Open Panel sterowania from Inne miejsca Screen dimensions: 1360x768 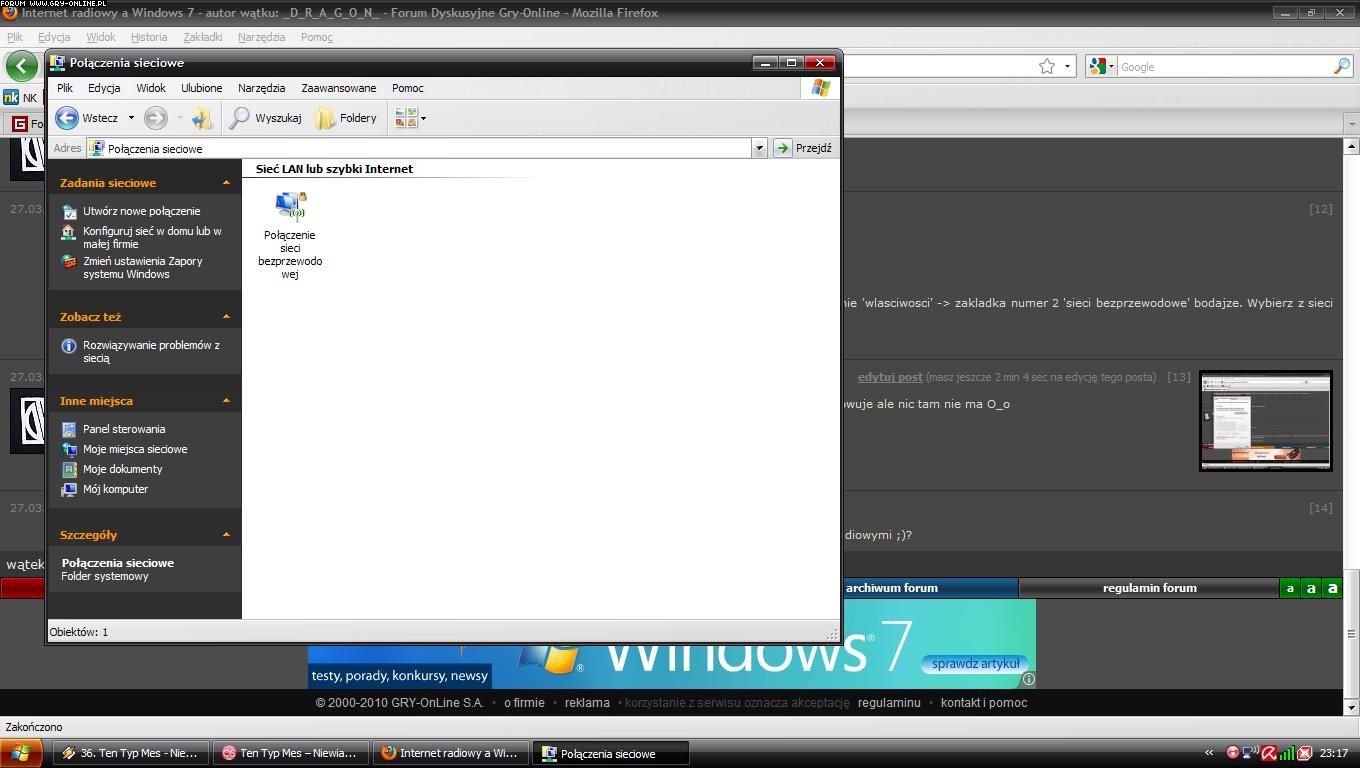(x=124, y=429)
